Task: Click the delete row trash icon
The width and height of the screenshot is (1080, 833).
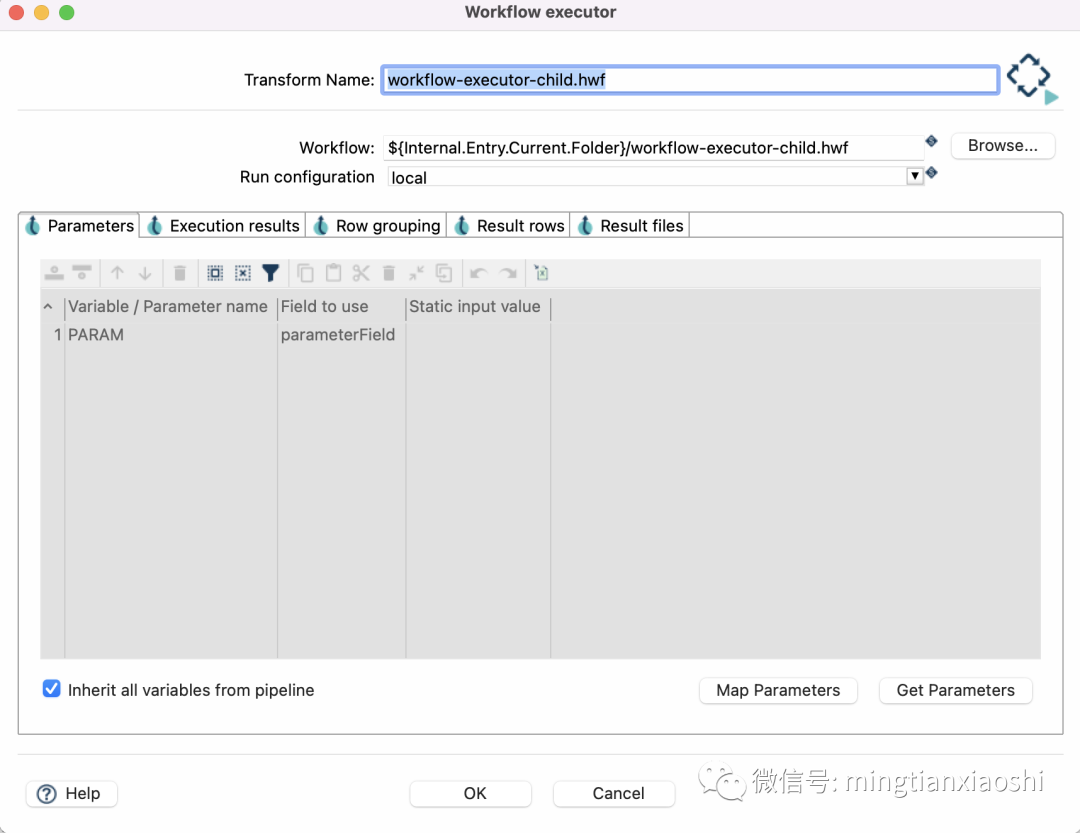Action: pos(180,272)
